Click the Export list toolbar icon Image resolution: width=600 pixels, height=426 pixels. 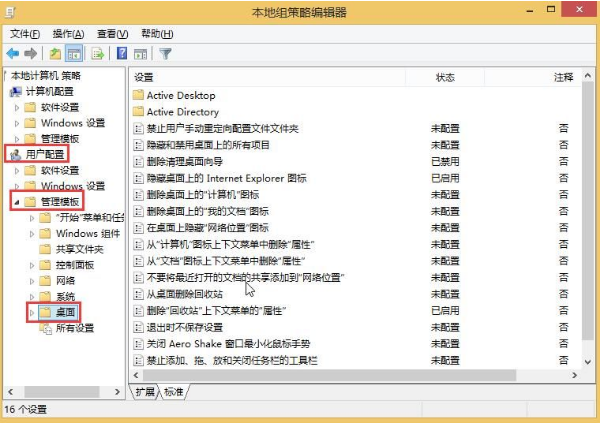coord(98,54)
